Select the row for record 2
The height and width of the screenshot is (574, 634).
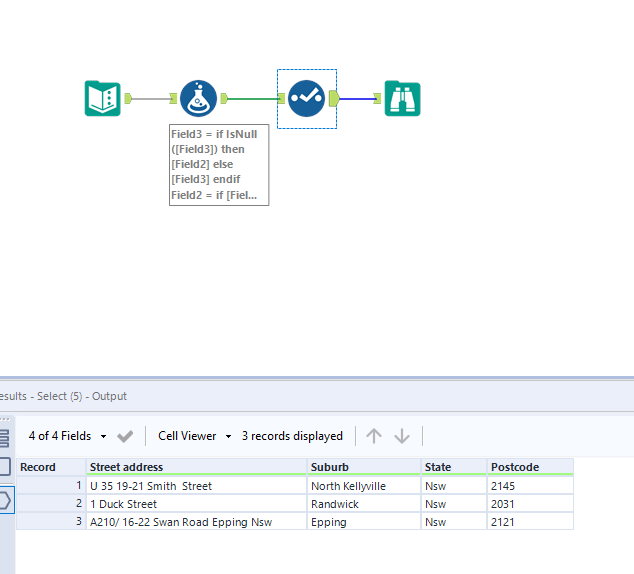(50, 504)
